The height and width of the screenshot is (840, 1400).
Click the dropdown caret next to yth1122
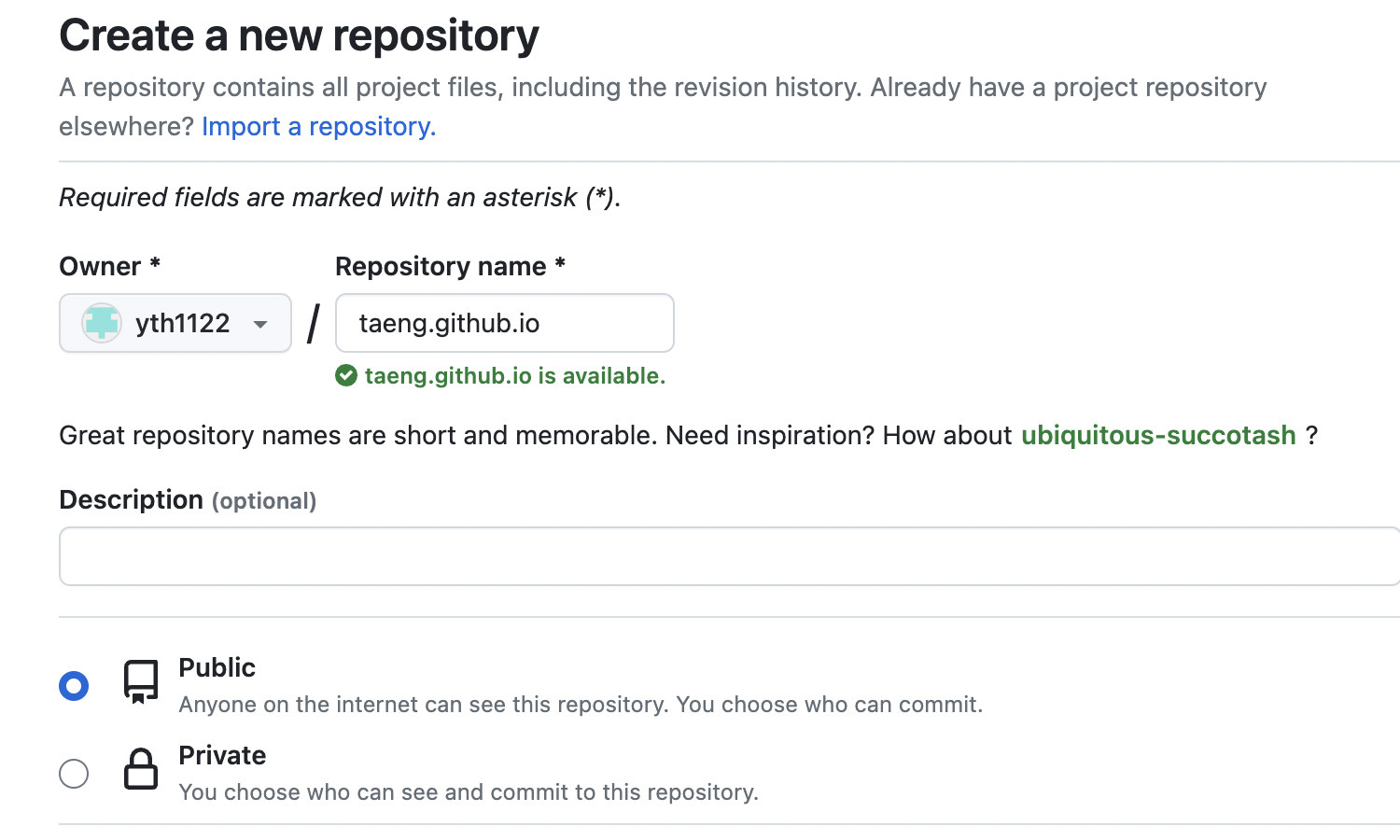click(x=260, y=324)
